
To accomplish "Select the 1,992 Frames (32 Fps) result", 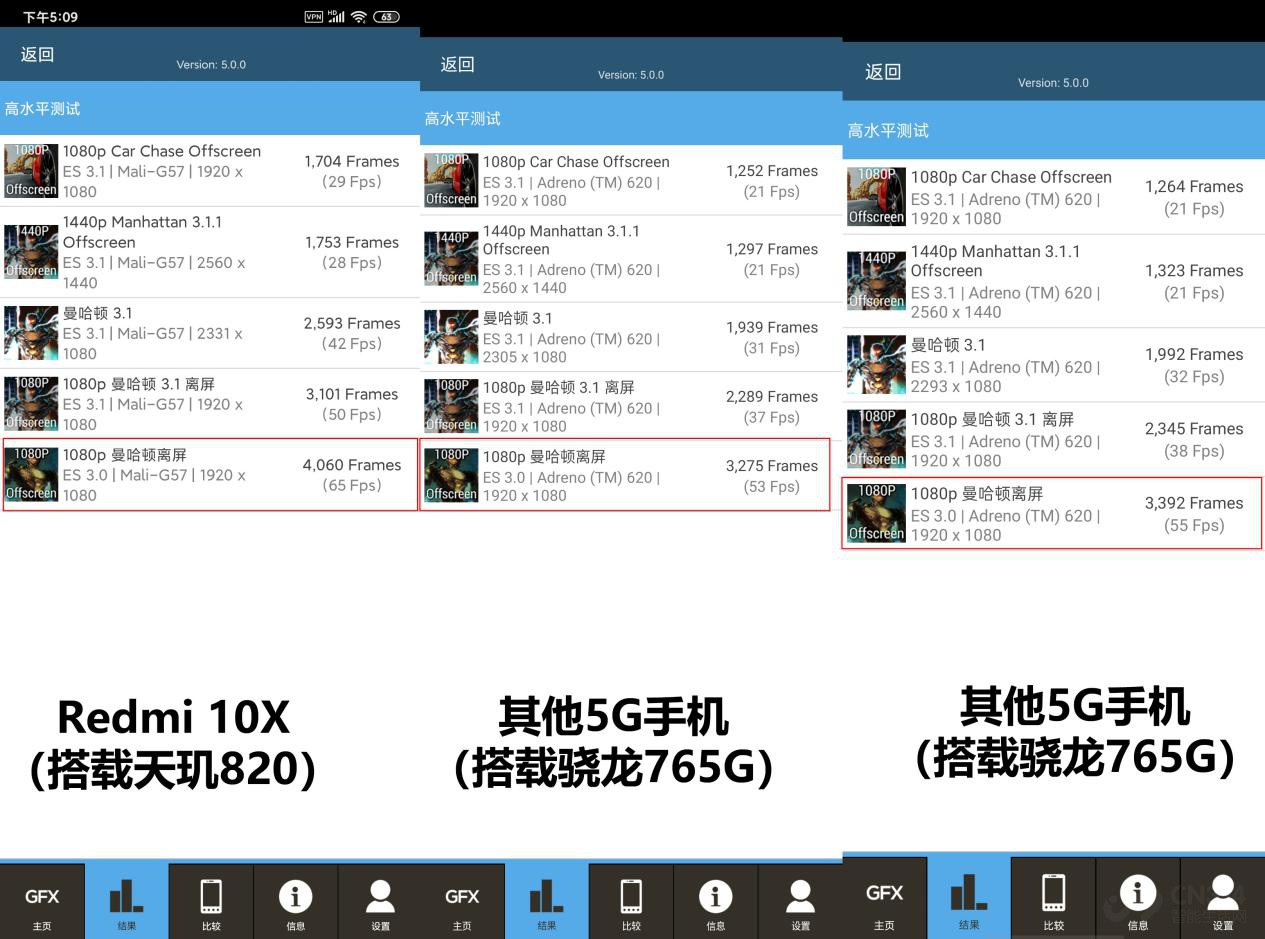I will pyautogui.click(x=1194, y=365).
